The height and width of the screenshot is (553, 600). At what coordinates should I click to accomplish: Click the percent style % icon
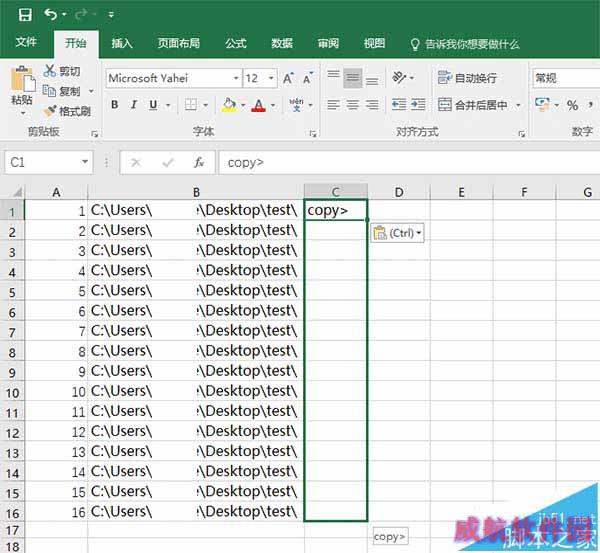pos(572,105)
